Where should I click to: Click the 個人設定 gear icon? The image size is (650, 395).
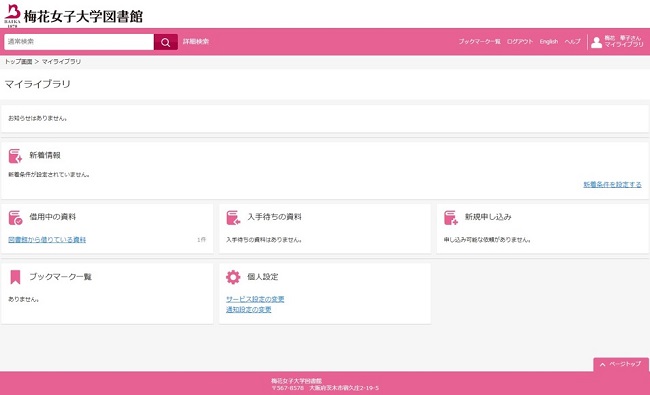point(233,277)
